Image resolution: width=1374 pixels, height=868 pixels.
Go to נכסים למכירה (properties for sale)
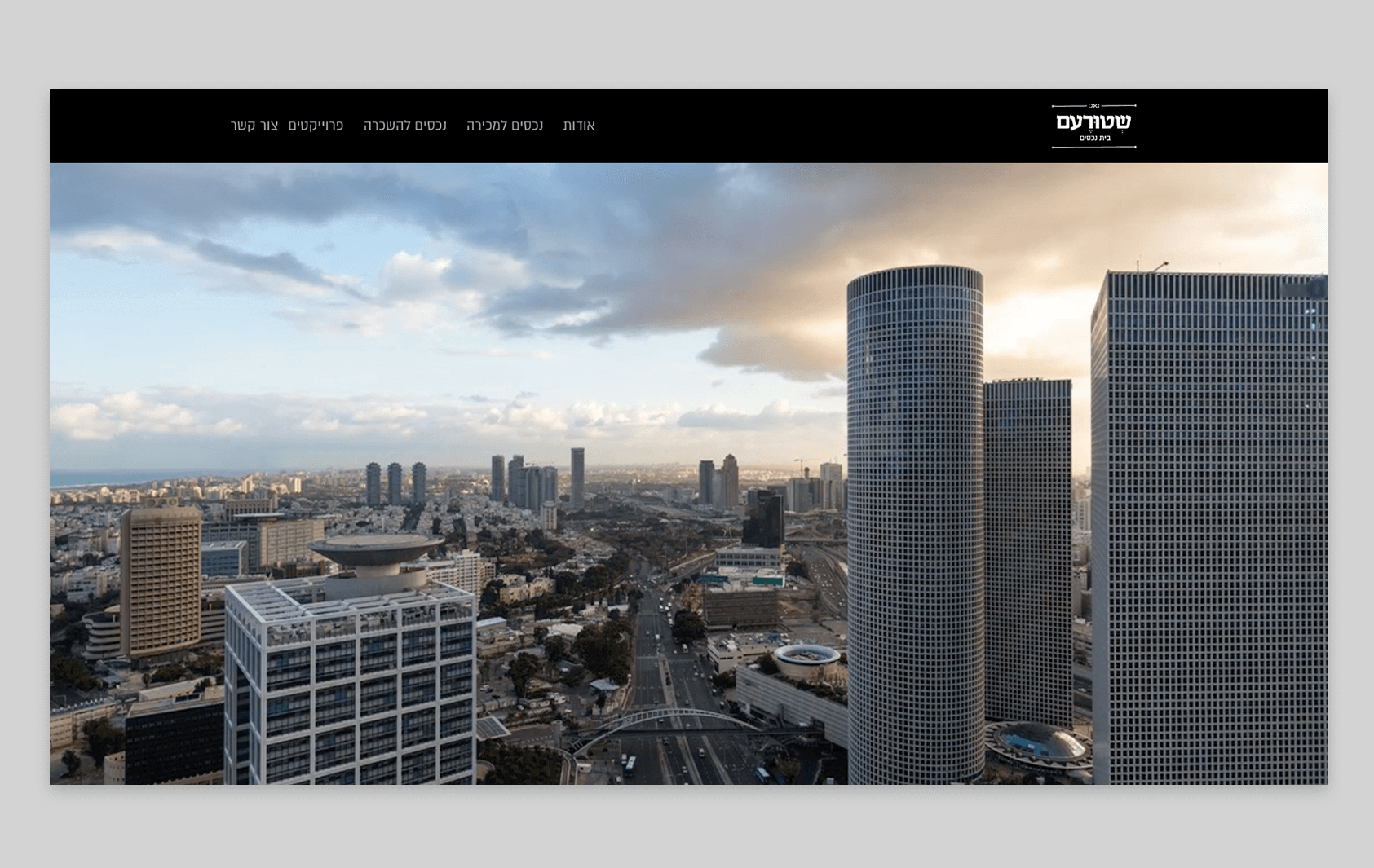tap(505, 126)
